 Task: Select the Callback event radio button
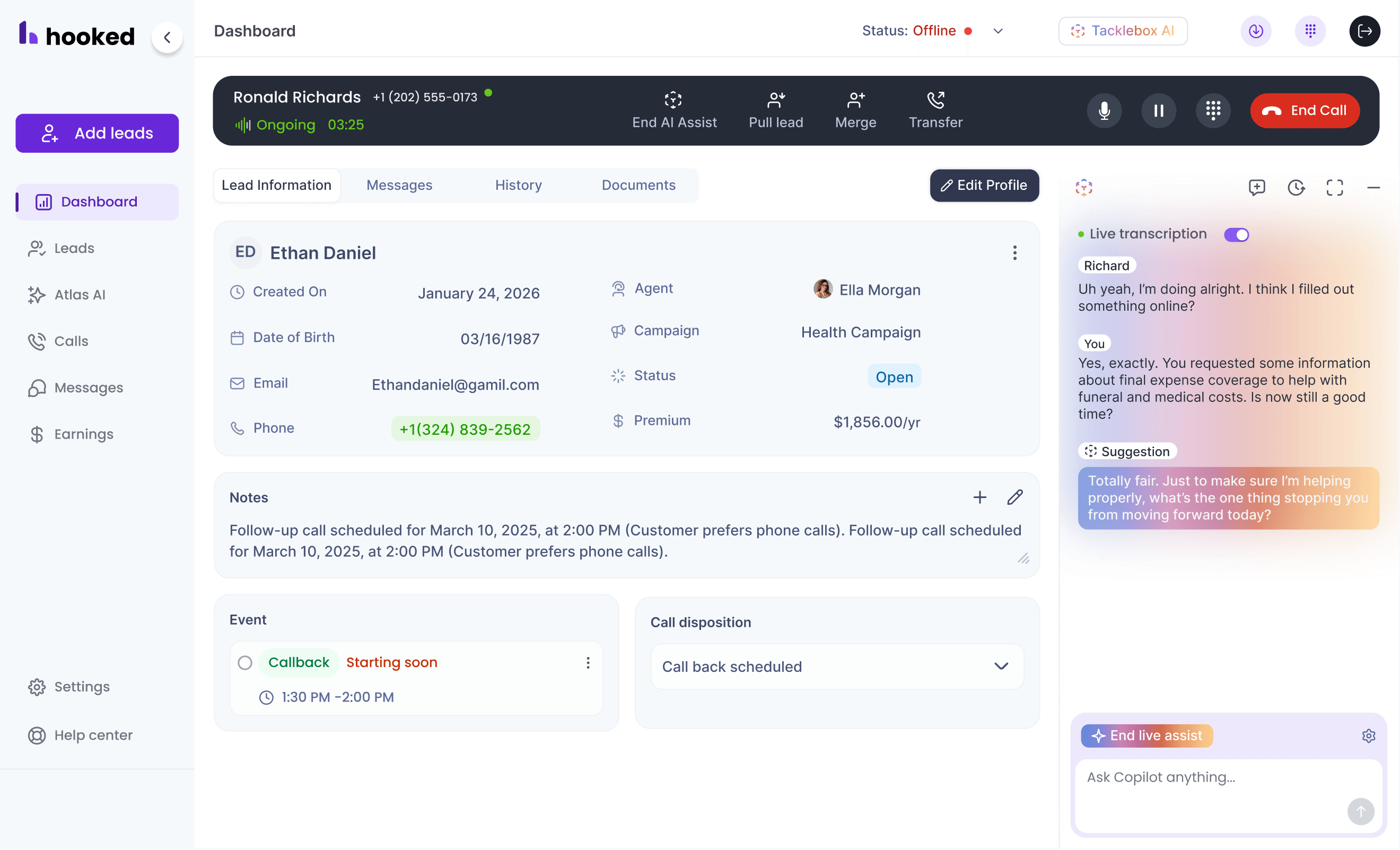click(x=246, y=662)
